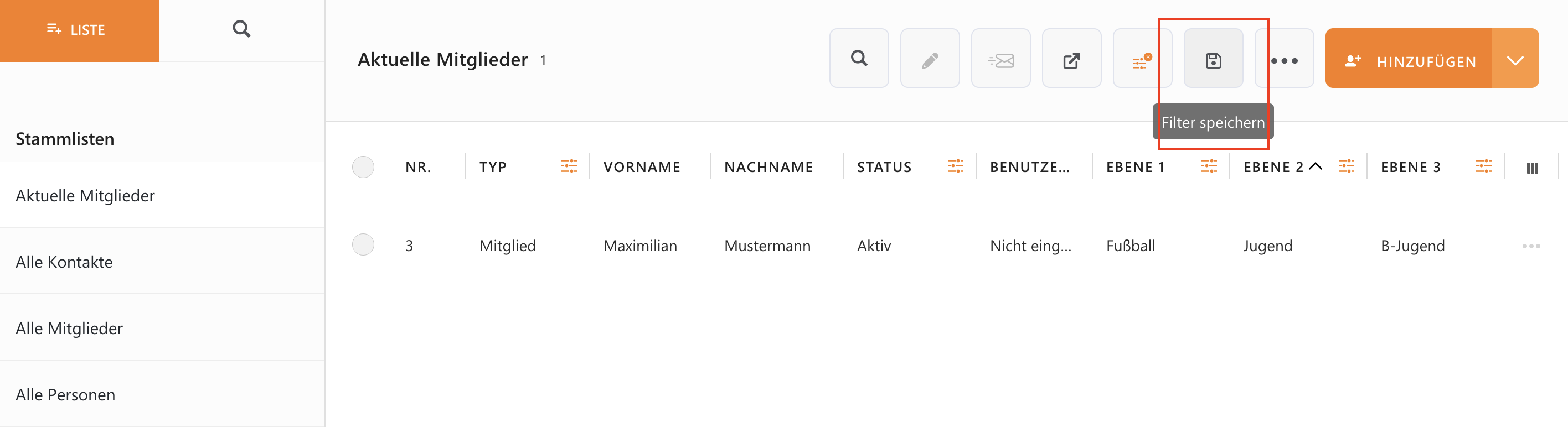Open the TYP column filter icon
The width and height of the screenshot is (1568, 427).
pos(569,166)
